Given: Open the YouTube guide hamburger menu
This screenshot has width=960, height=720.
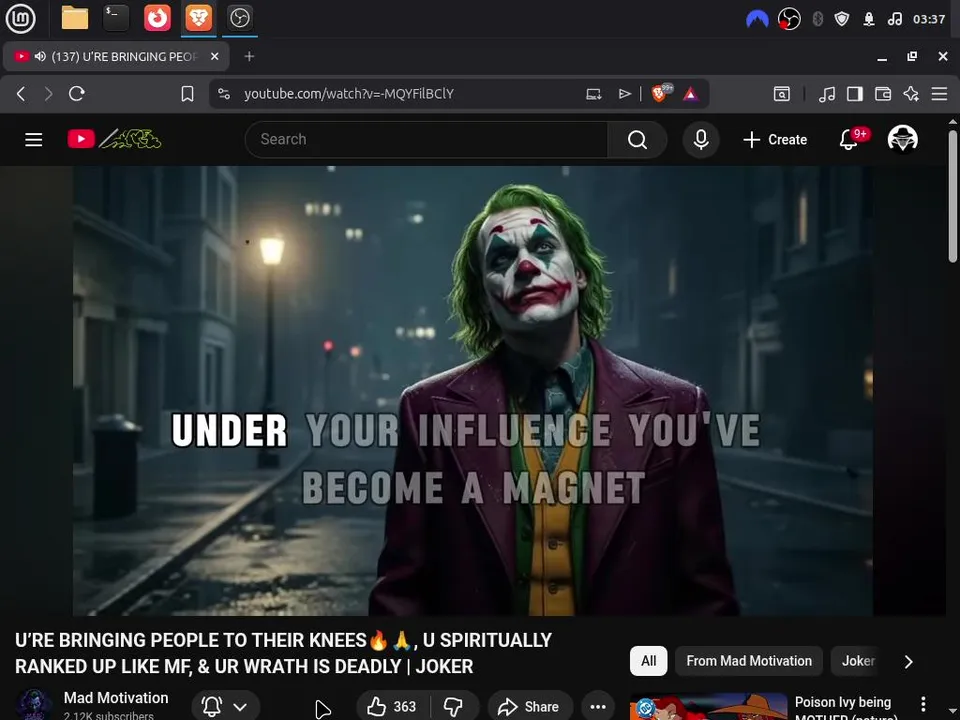Looking at the screenshot, I should pyautogui.click(x=34, y=140).
